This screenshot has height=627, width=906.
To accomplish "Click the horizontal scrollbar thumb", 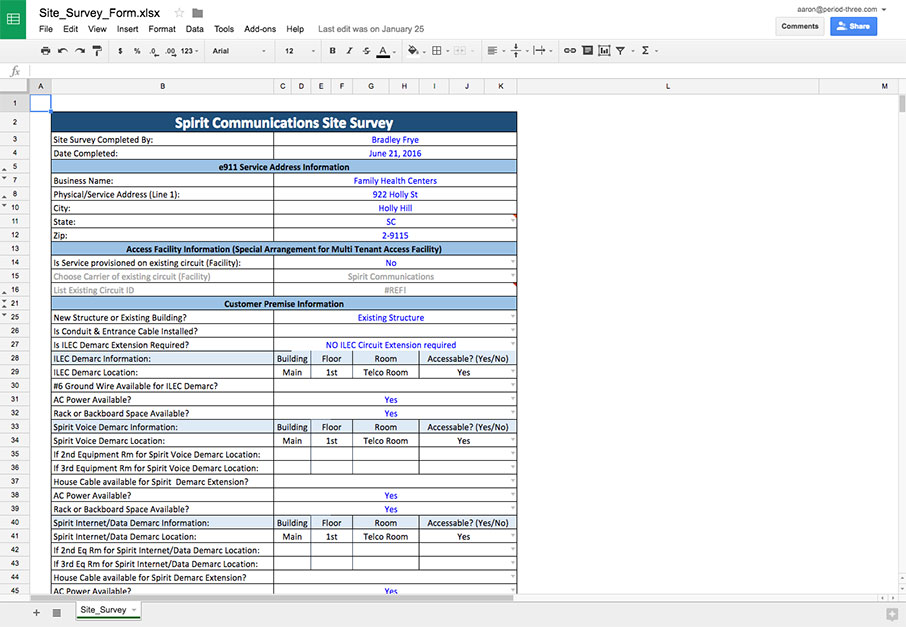I will click(272, 598).
